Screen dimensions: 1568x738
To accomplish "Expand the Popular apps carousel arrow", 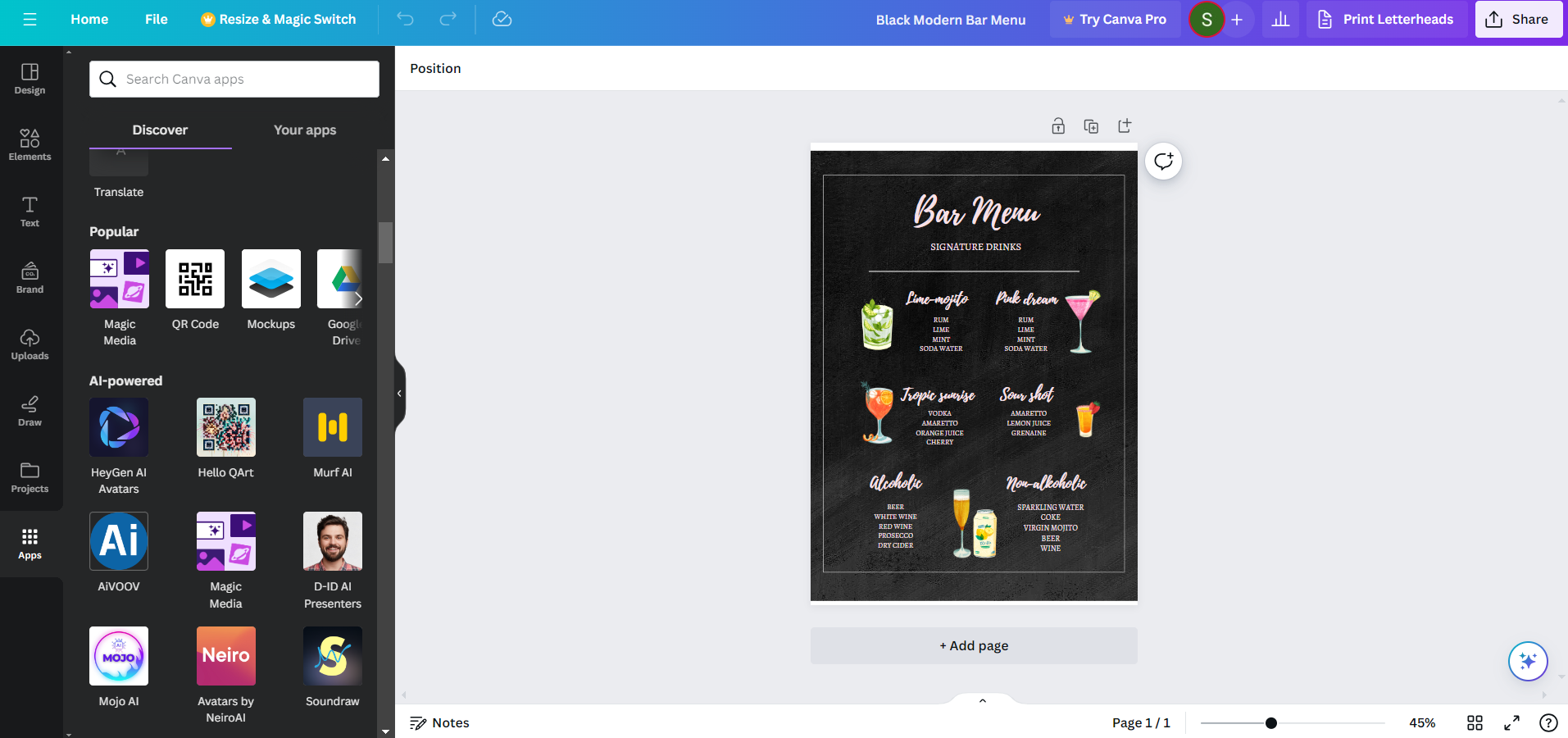I will (357, 298).
